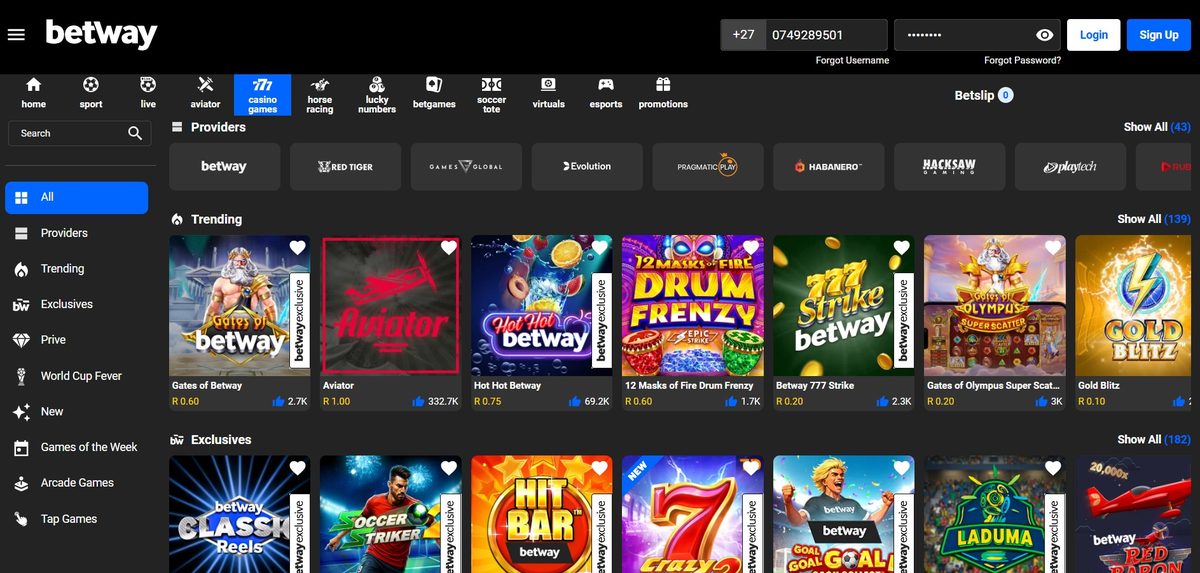This screenshot has height=573, width=1200.
Task: Select Exclusives in the sidebar
Action: 76,305
